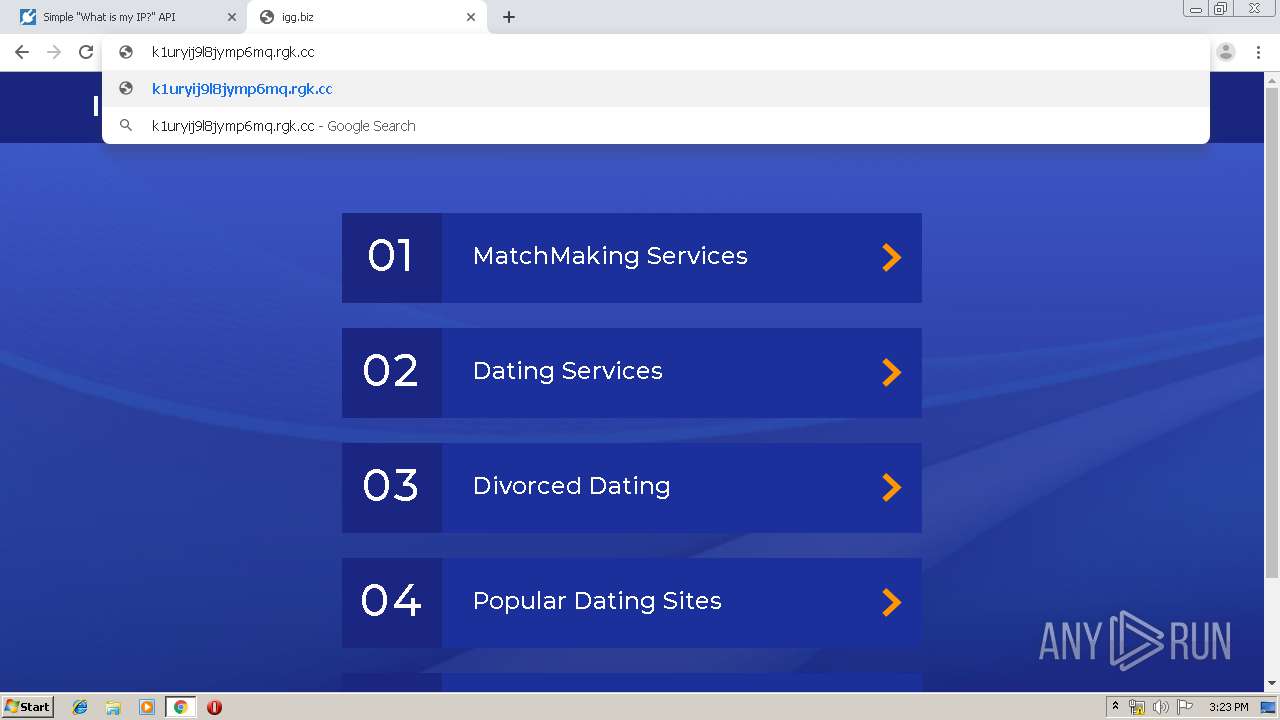Image resolution: width=1280 pixels, height=720 pixels.
Task: Click the orange chevron beside Popular Dating Sites
Action: click(x=891, y=602)
